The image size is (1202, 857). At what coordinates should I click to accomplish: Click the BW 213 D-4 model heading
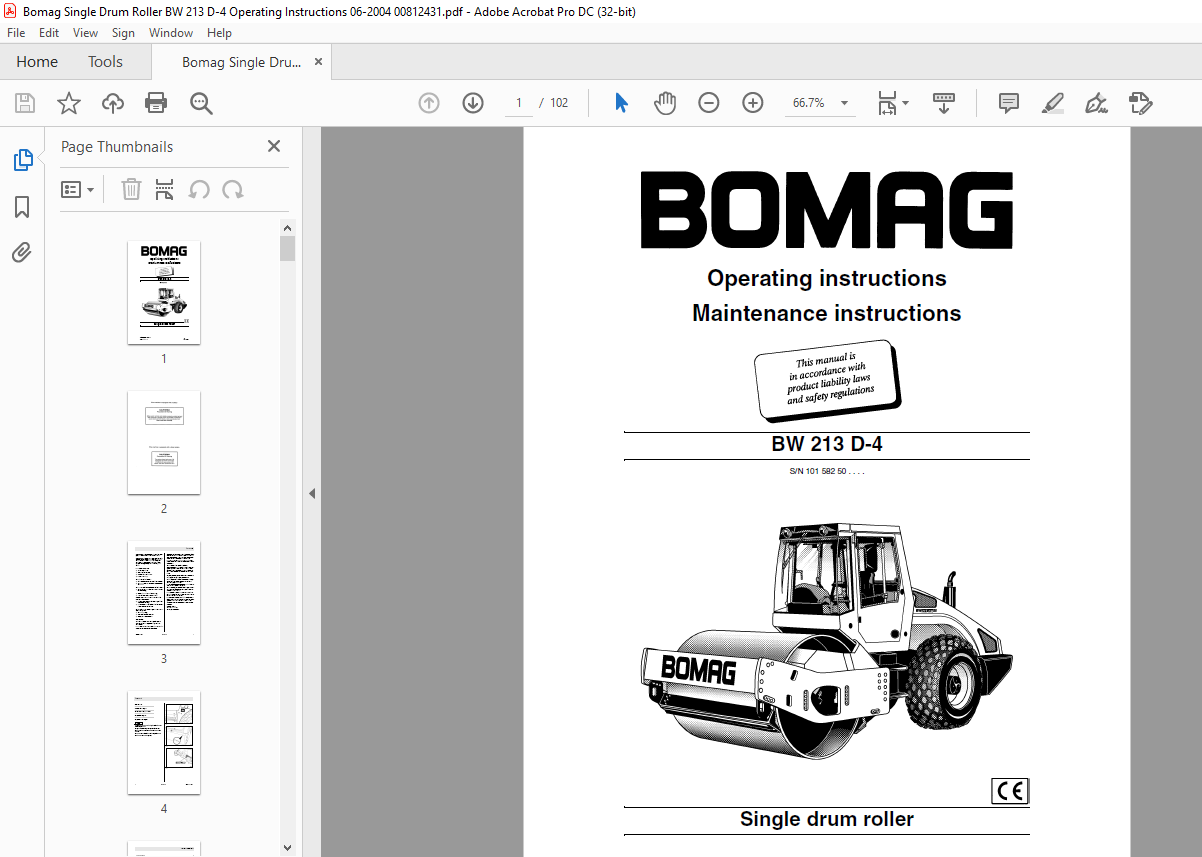click(826, 445)
